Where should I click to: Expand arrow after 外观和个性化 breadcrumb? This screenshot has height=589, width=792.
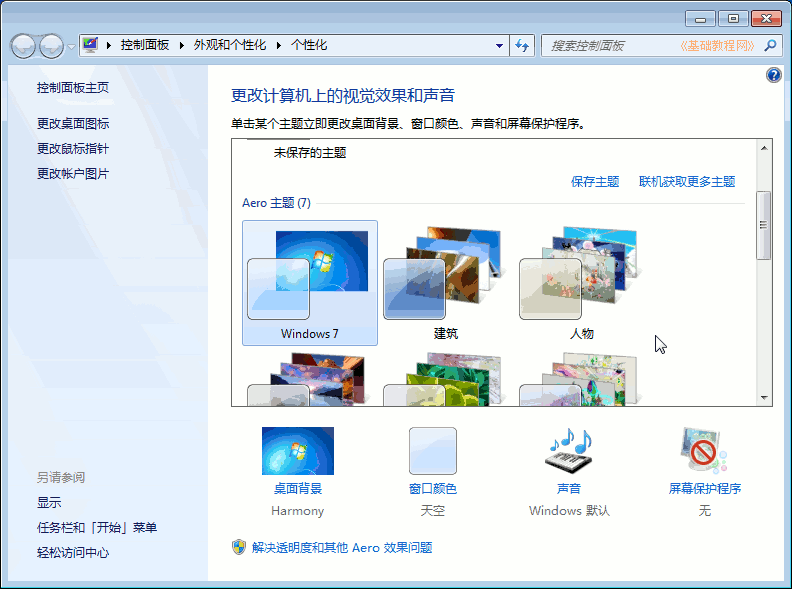click(x=278, y=45)
